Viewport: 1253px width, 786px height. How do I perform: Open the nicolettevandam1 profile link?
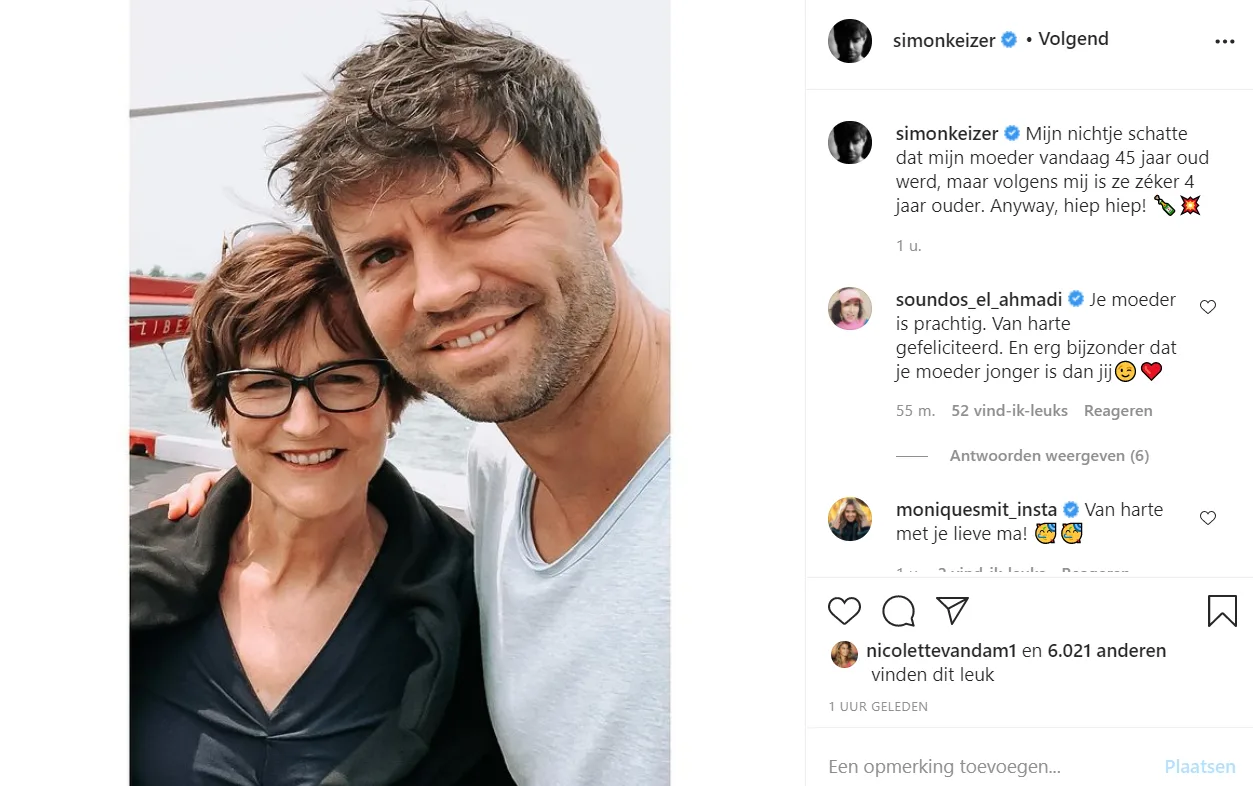point(941,651)
